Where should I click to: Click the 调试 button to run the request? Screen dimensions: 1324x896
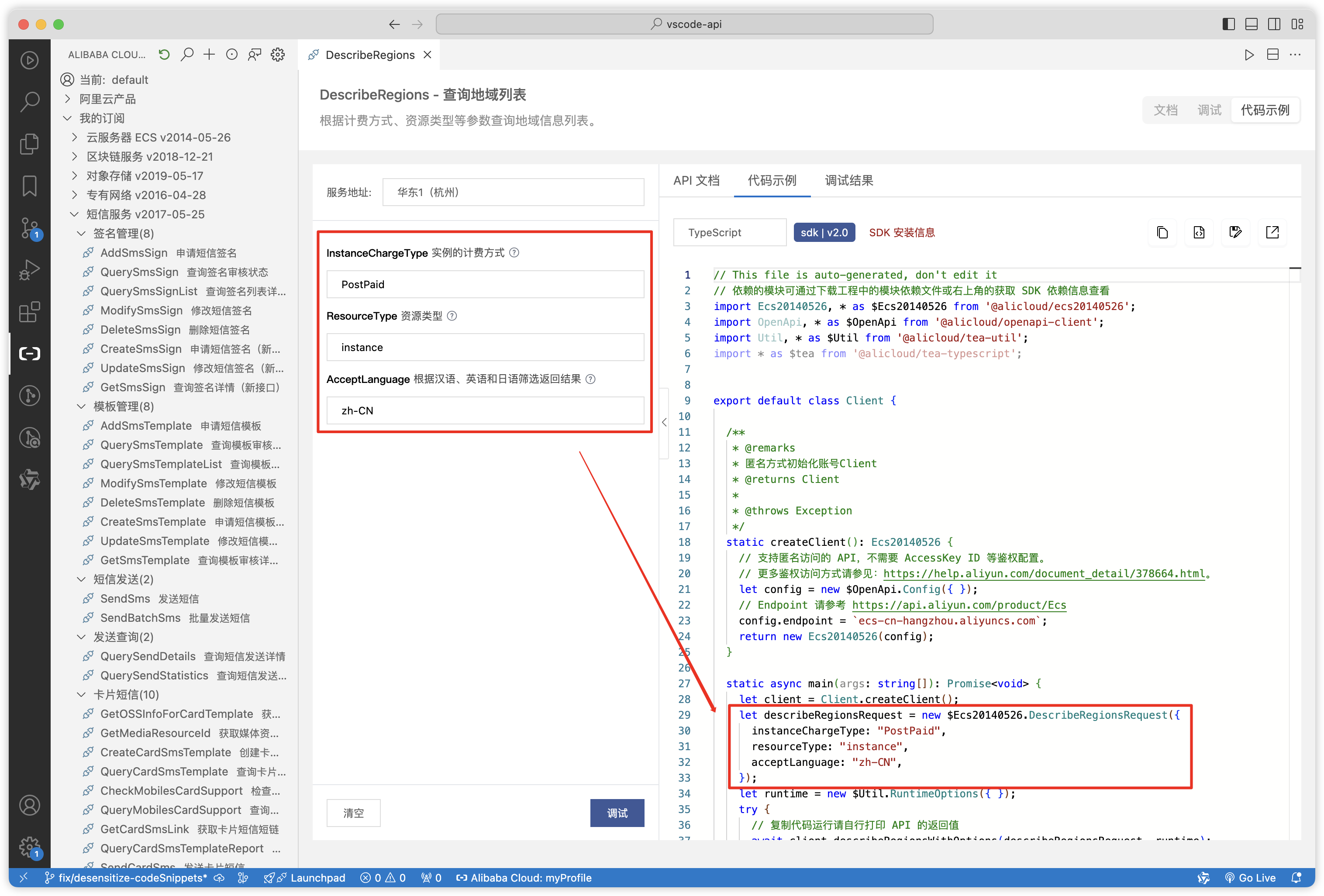pyautogui.click(x=617, y=813)
